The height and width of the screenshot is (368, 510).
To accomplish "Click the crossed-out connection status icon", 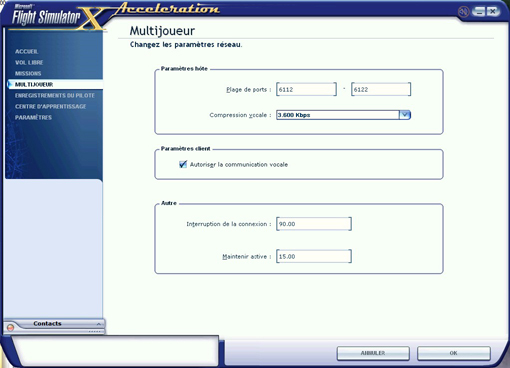I will [463, 12].
